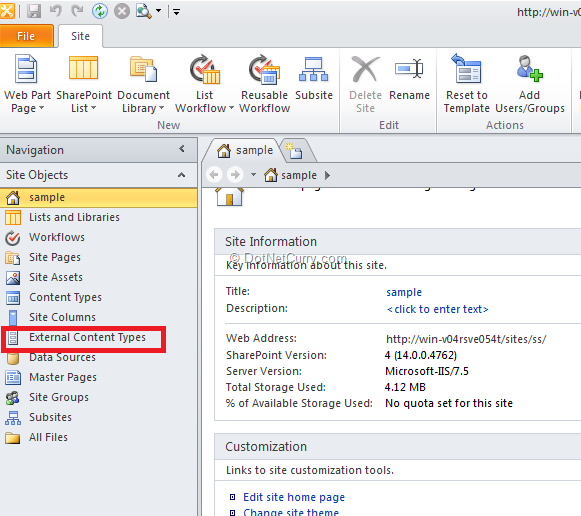581x516 pixels.
Task: Click the List Workflow button
Action: [205, 84]
